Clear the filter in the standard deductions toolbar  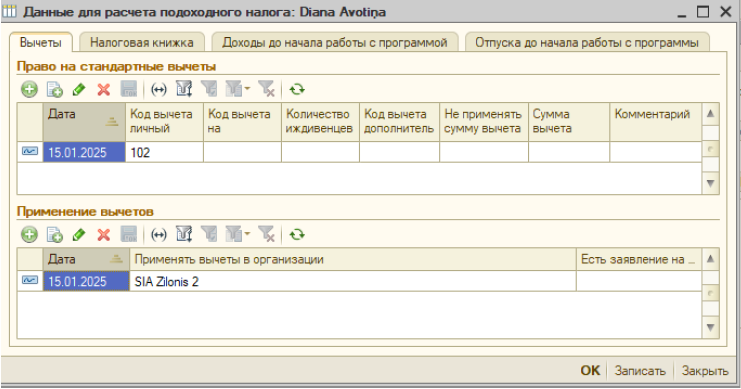(267, 89)
